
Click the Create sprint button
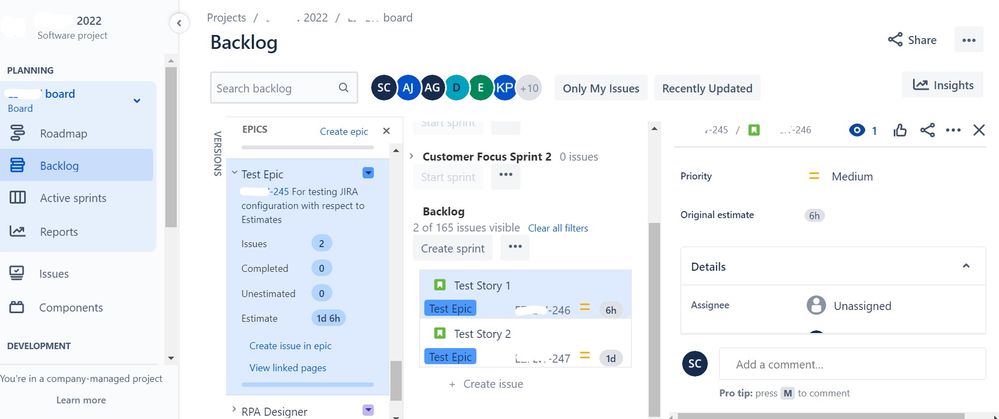click(x=453, y=248)
